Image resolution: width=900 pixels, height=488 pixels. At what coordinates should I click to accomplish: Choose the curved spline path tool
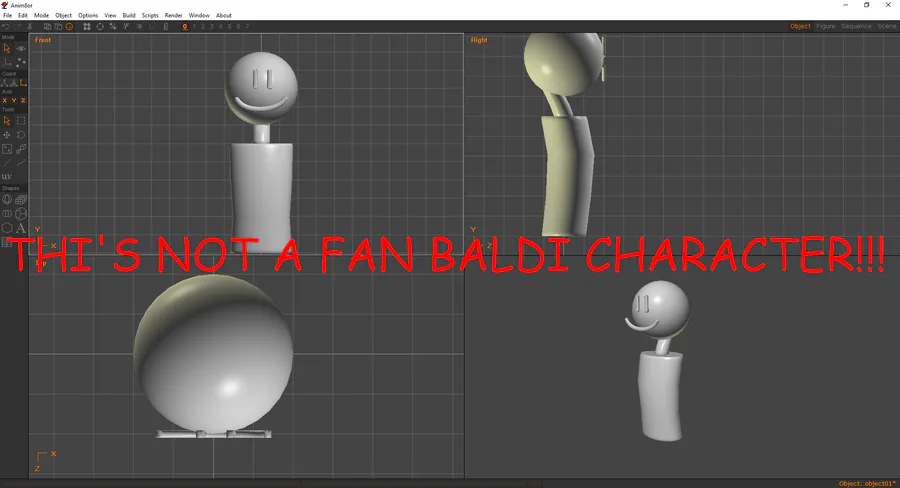pyautogui.click(x=21, y=163)
